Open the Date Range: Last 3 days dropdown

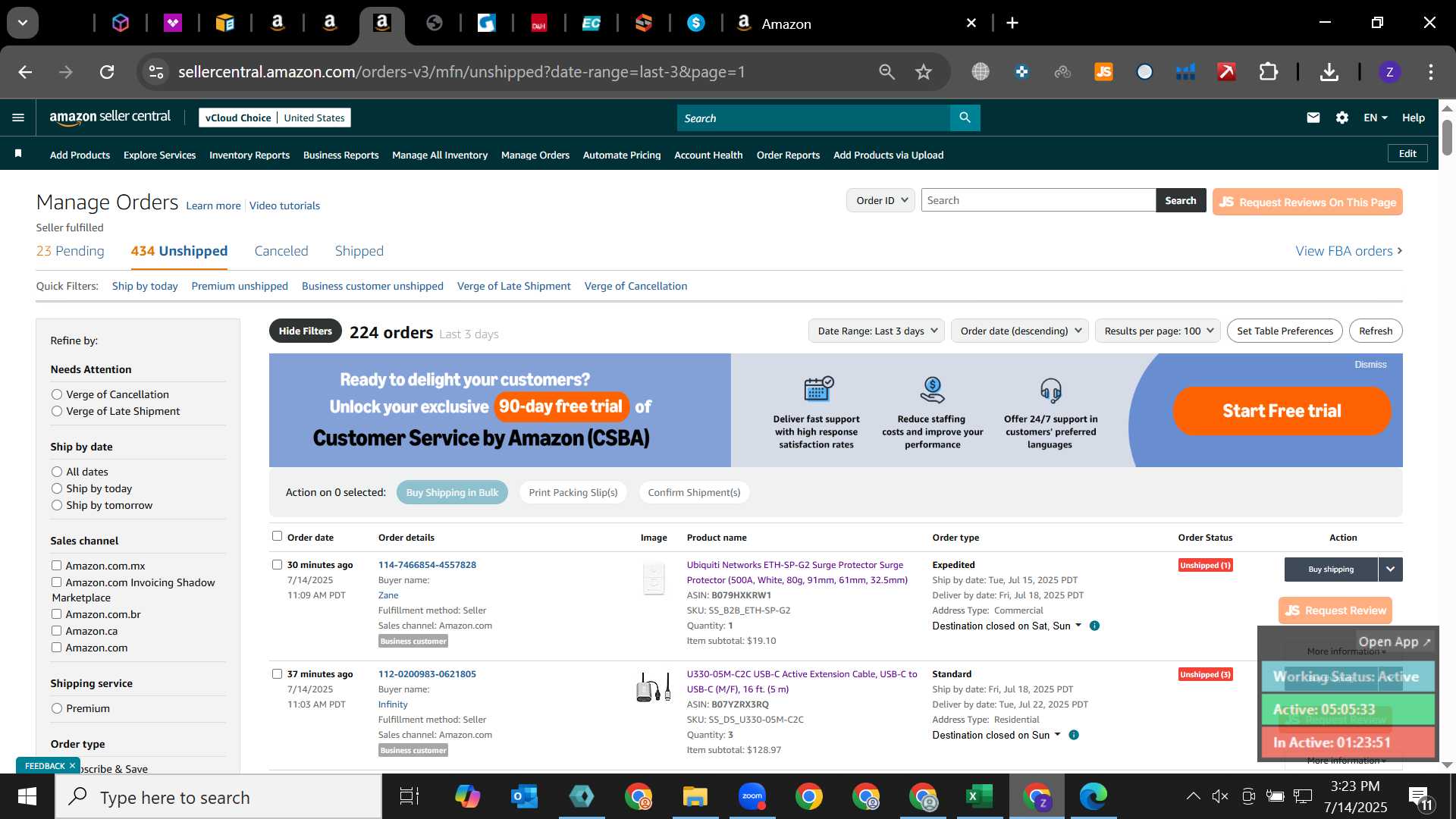877,331
